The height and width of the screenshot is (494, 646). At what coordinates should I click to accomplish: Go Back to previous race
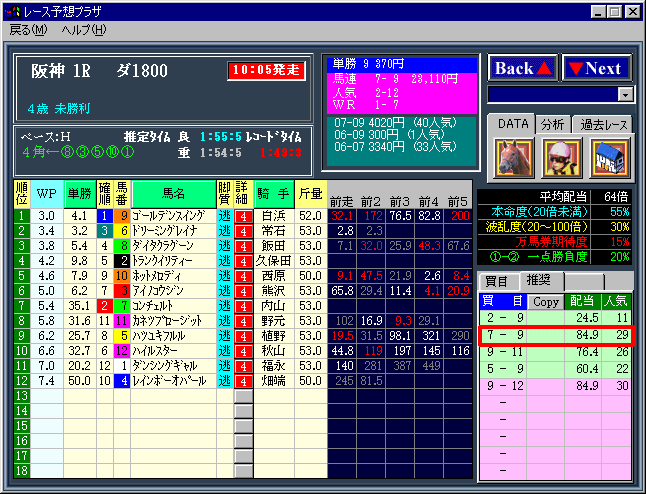pos(521,68)
